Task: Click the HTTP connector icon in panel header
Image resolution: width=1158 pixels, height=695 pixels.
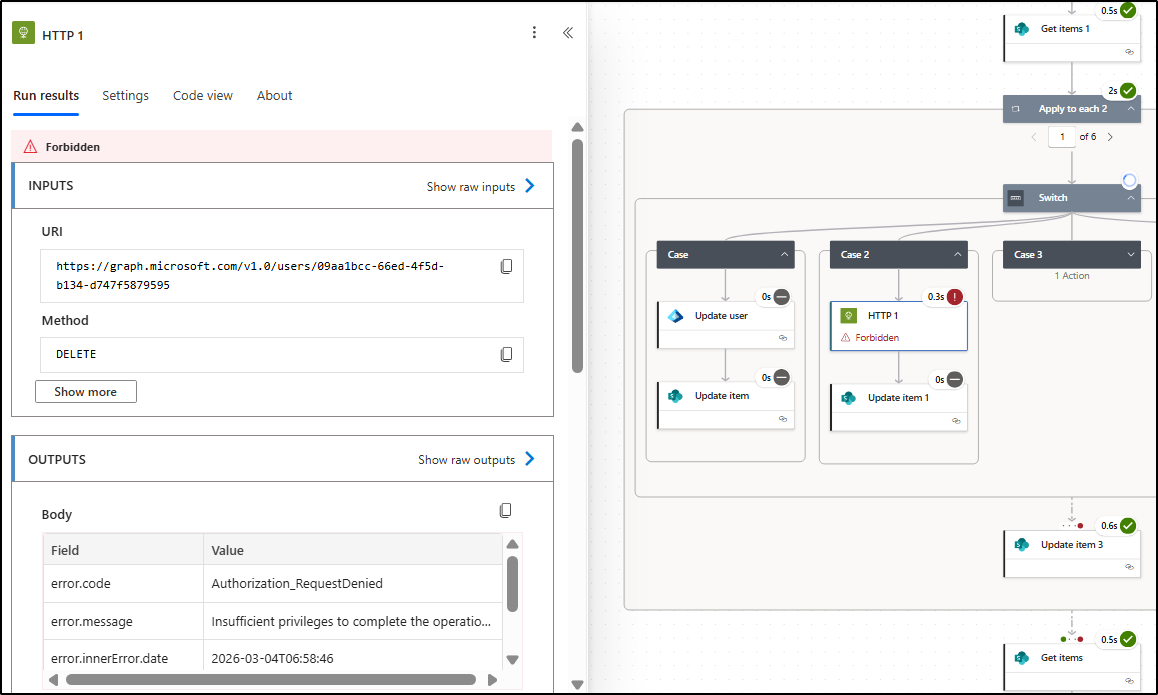Action: [22, 33]
